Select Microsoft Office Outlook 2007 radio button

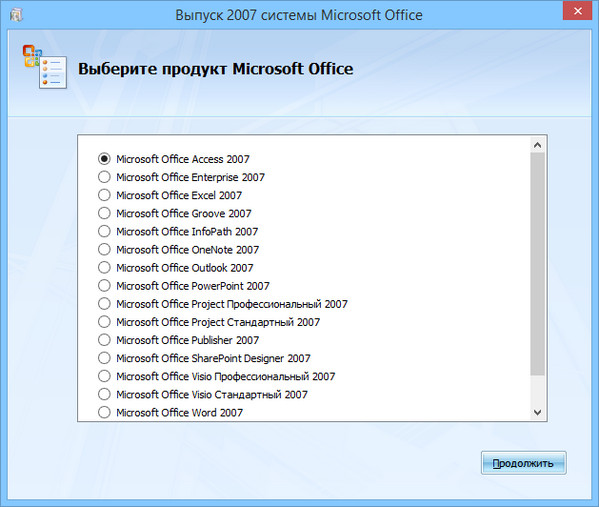pos(104,267)
